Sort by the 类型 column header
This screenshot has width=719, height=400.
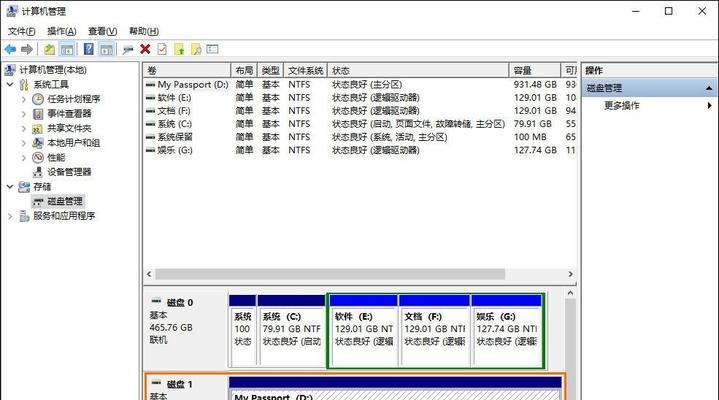tap(271, 70)
